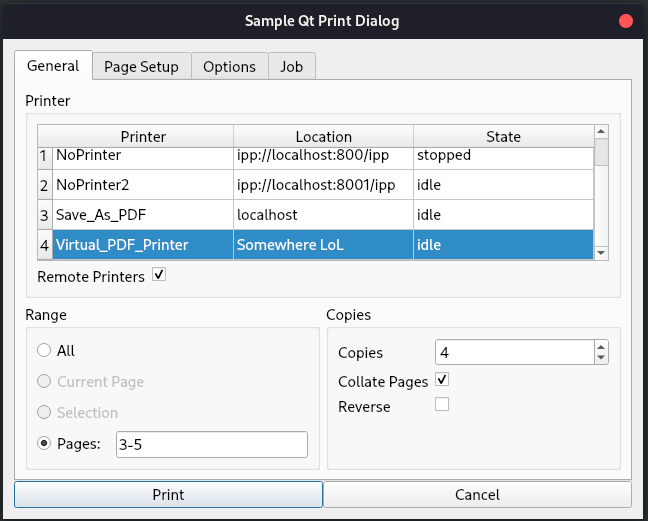Viewport: 648px width, 521px height.
Task: Click the localhost location cell
Action: [324, 215]
